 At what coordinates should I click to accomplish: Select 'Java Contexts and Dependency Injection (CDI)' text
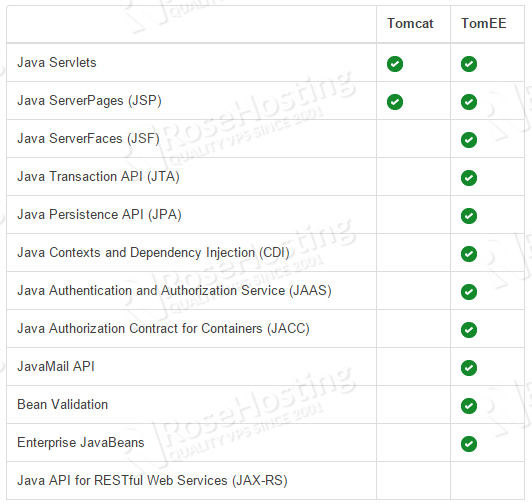coord(153,253)
